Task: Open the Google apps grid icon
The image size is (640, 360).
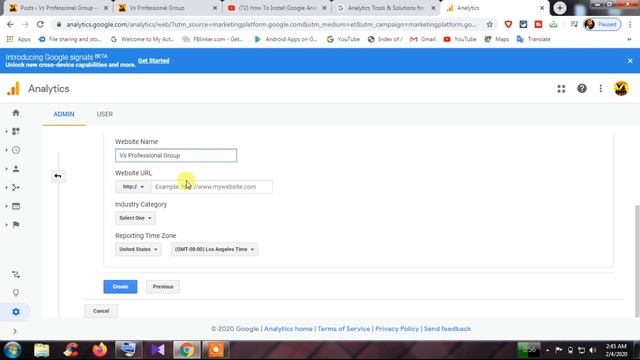Action: pyautogui.click(x=561, y=89)
